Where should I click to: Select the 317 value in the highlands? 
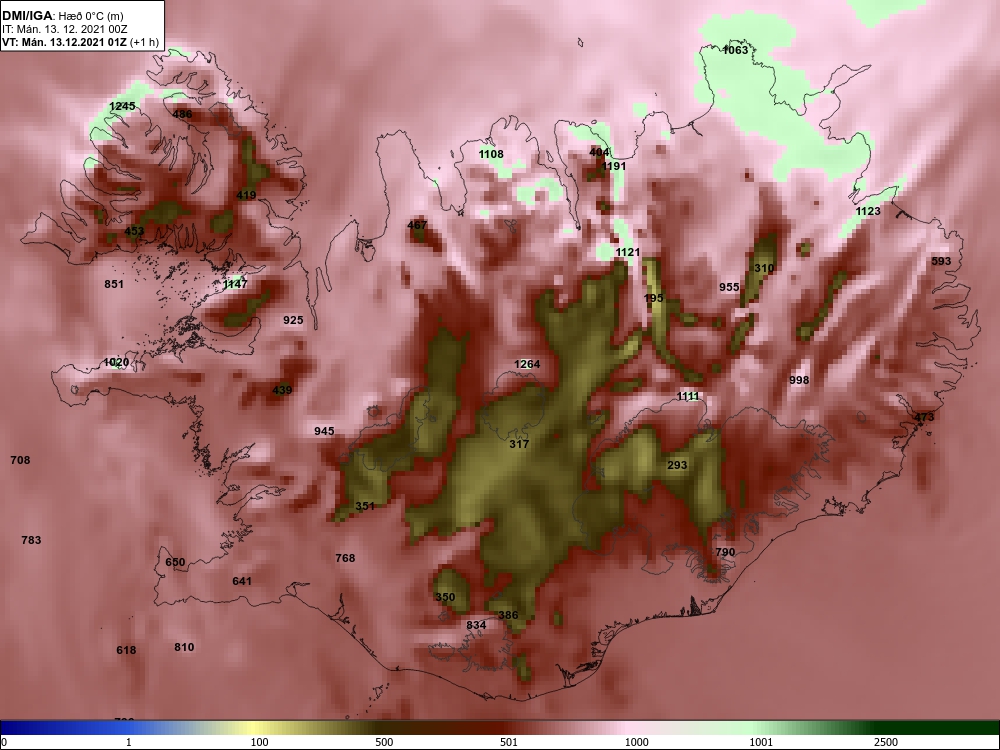tap(519, 444)
